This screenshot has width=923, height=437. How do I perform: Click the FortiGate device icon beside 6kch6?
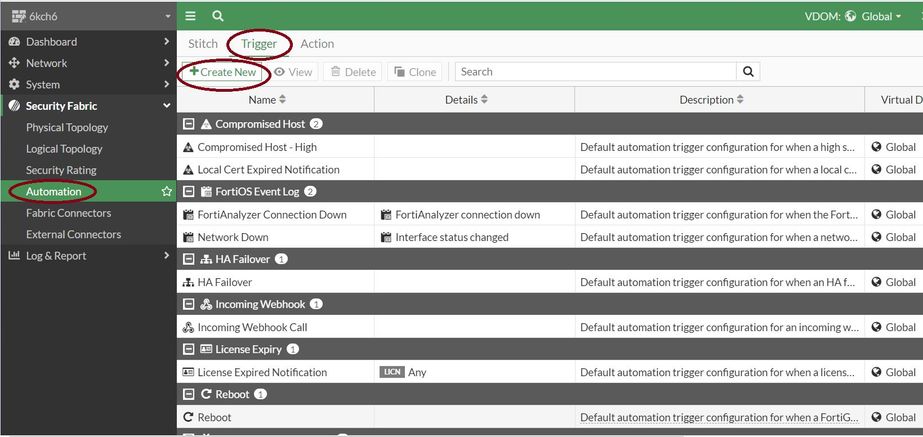pos(19,16)
